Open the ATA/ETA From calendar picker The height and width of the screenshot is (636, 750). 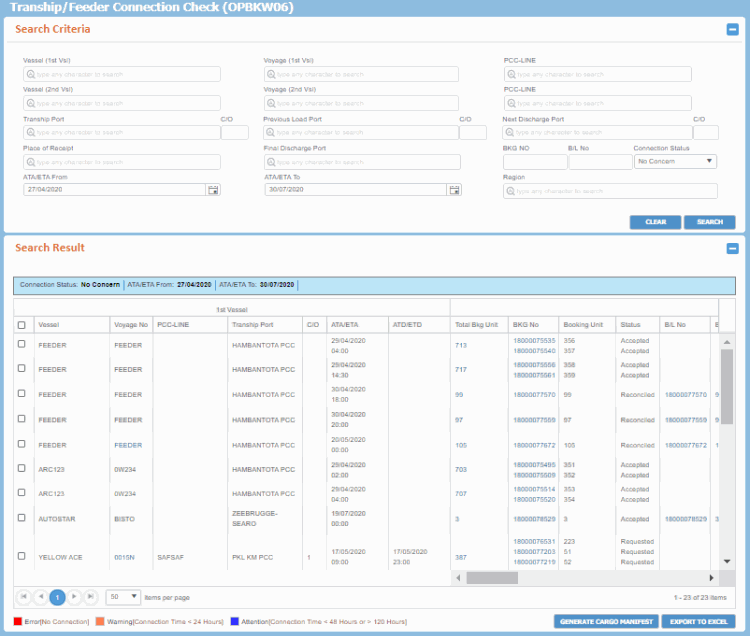[x=213, y=189]
